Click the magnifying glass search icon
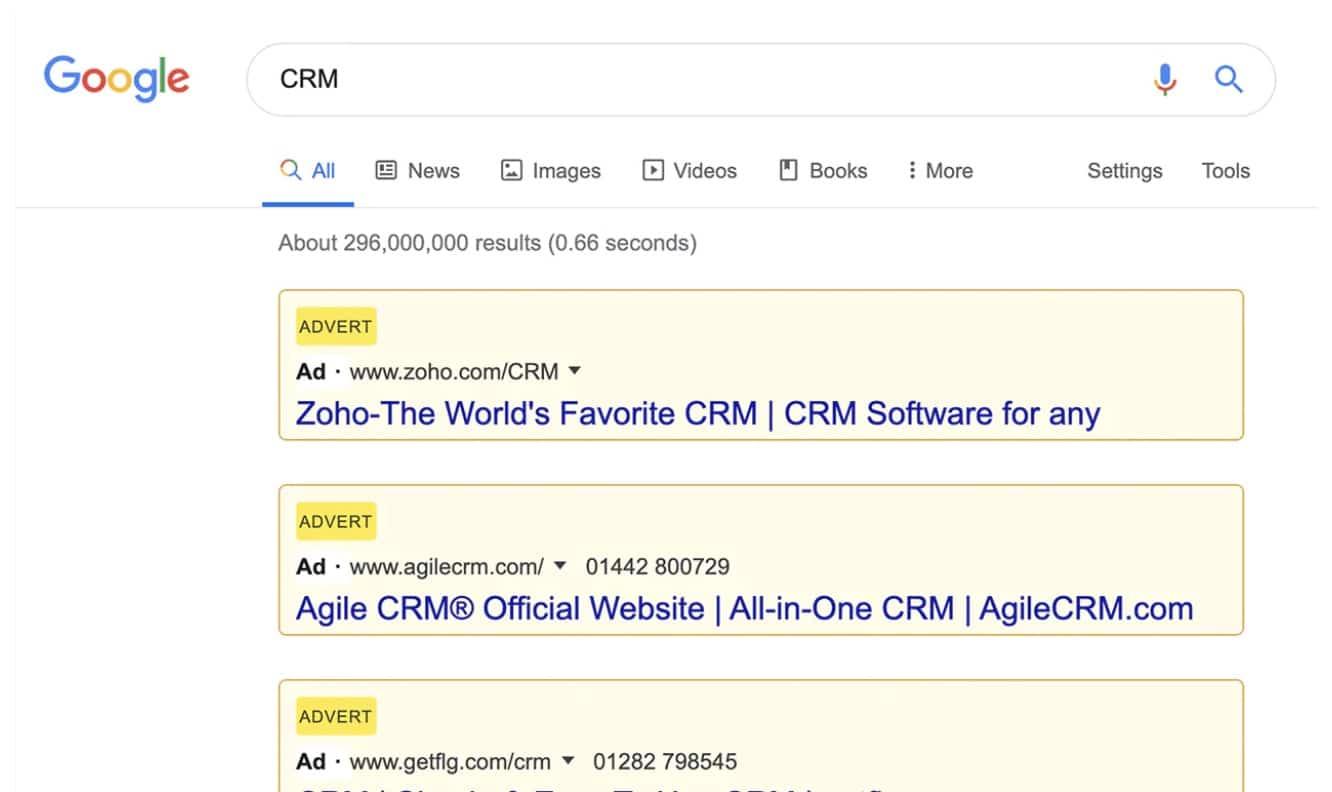This screenshot has width=1332, height=792. pyautogui.click(x=1228, y=78)
